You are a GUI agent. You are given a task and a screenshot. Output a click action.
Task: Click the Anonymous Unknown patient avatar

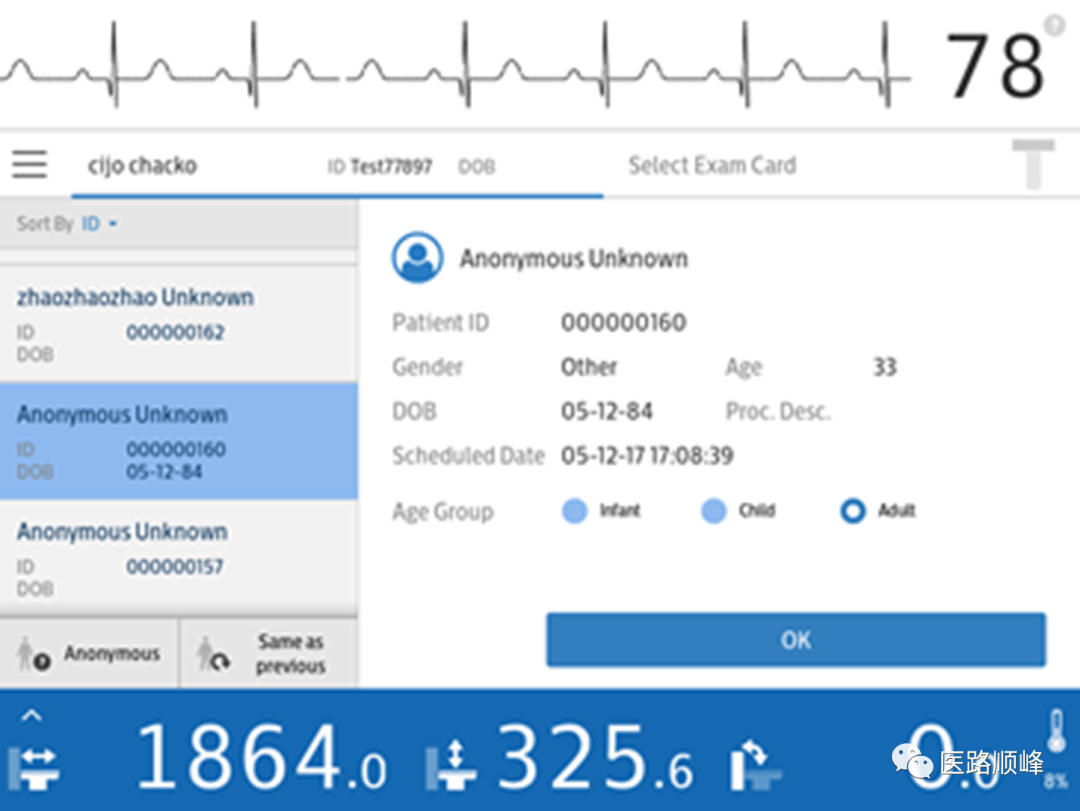coord(417,256)
